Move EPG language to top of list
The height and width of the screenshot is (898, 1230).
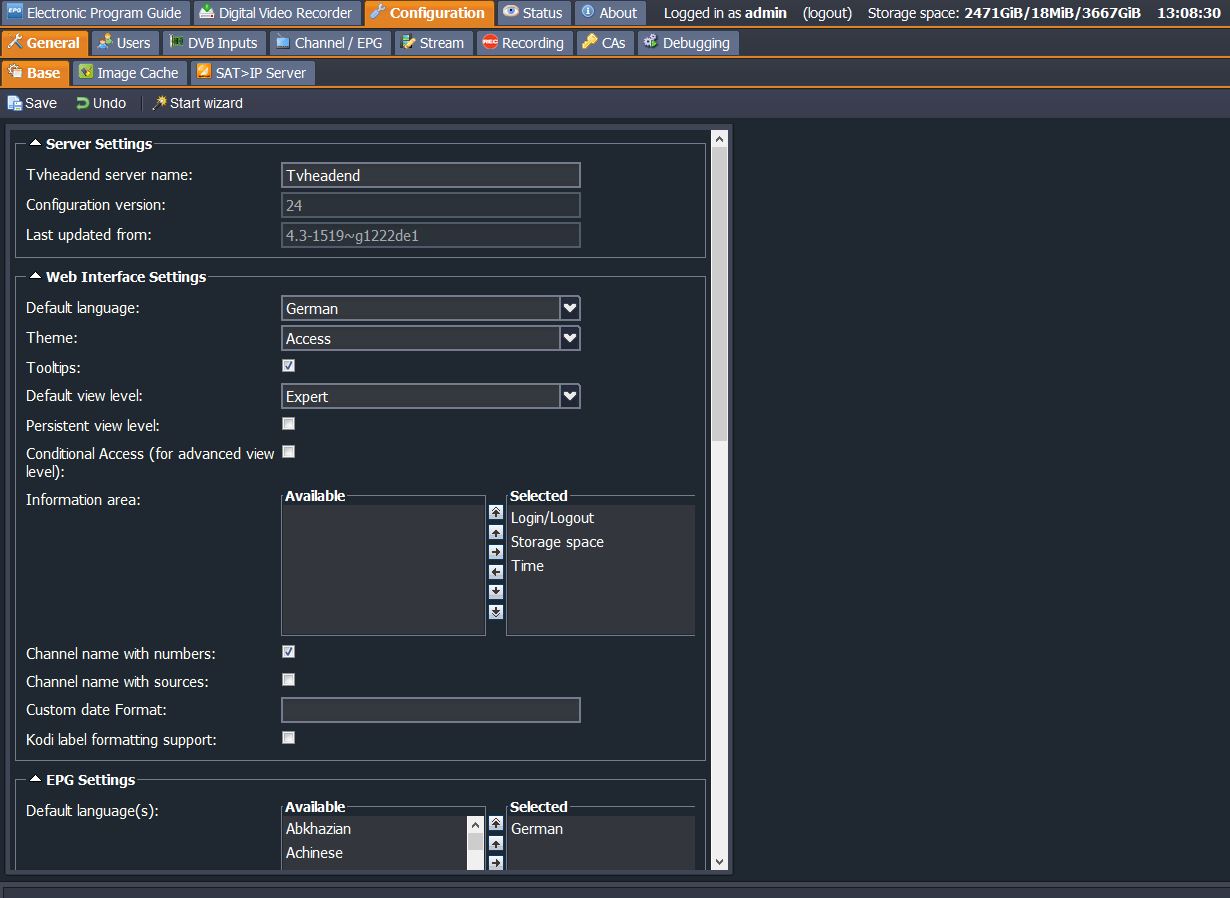496,823
